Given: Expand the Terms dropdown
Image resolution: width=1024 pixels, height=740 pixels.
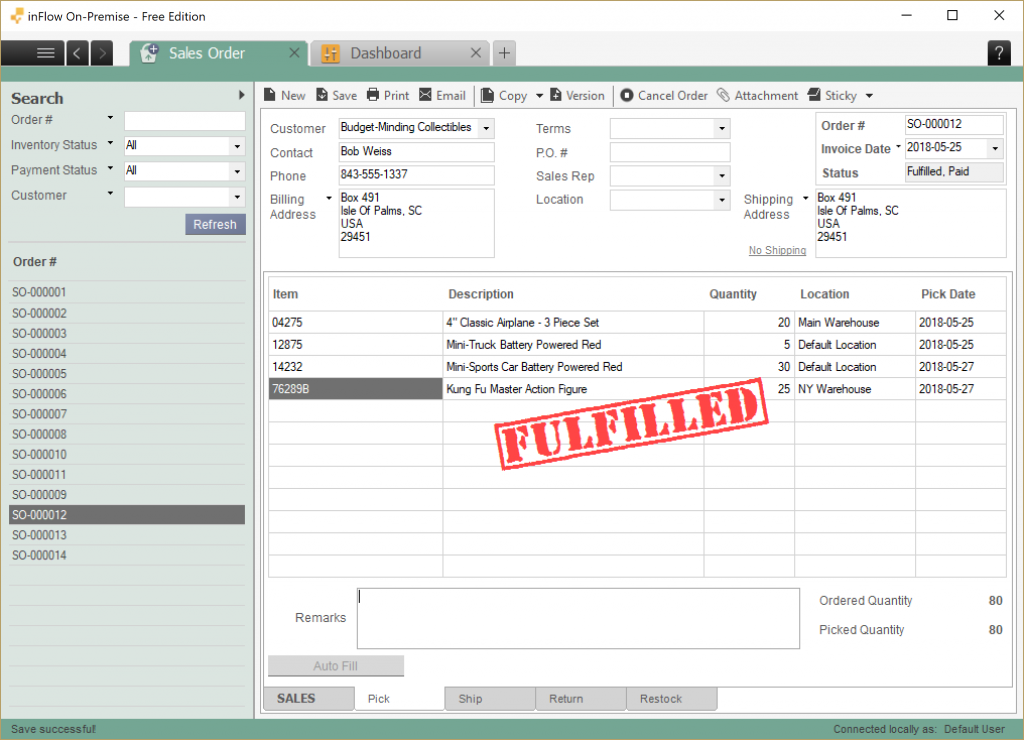Looking at the screenshot, I should click(722, 129).
